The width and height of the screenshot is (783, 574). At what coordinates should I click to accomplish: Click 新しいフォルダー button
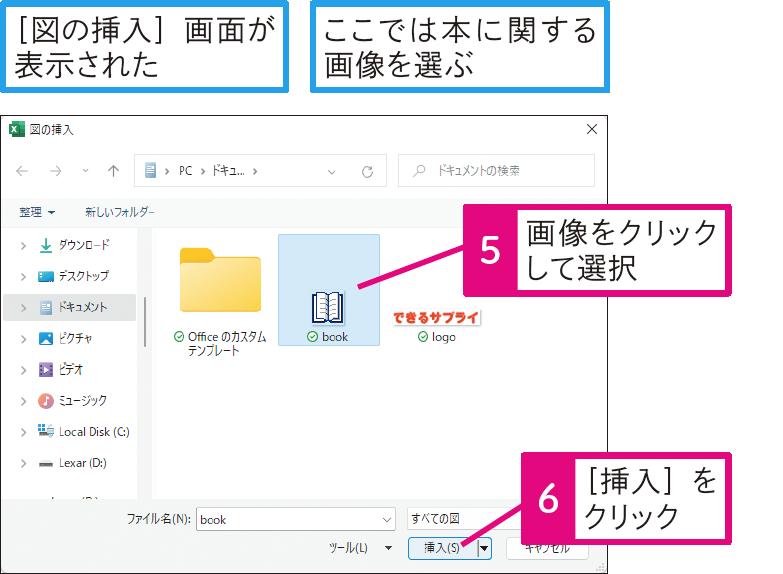(x=120, y=212)
